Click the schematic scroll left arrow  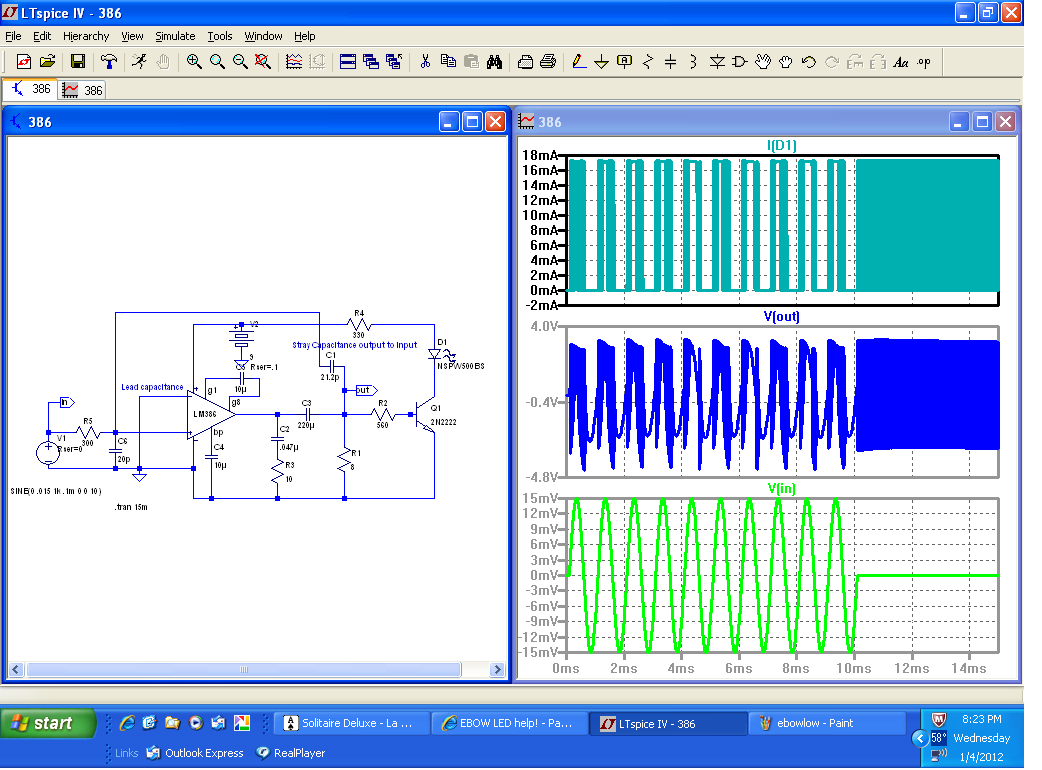tap(16, 670)
